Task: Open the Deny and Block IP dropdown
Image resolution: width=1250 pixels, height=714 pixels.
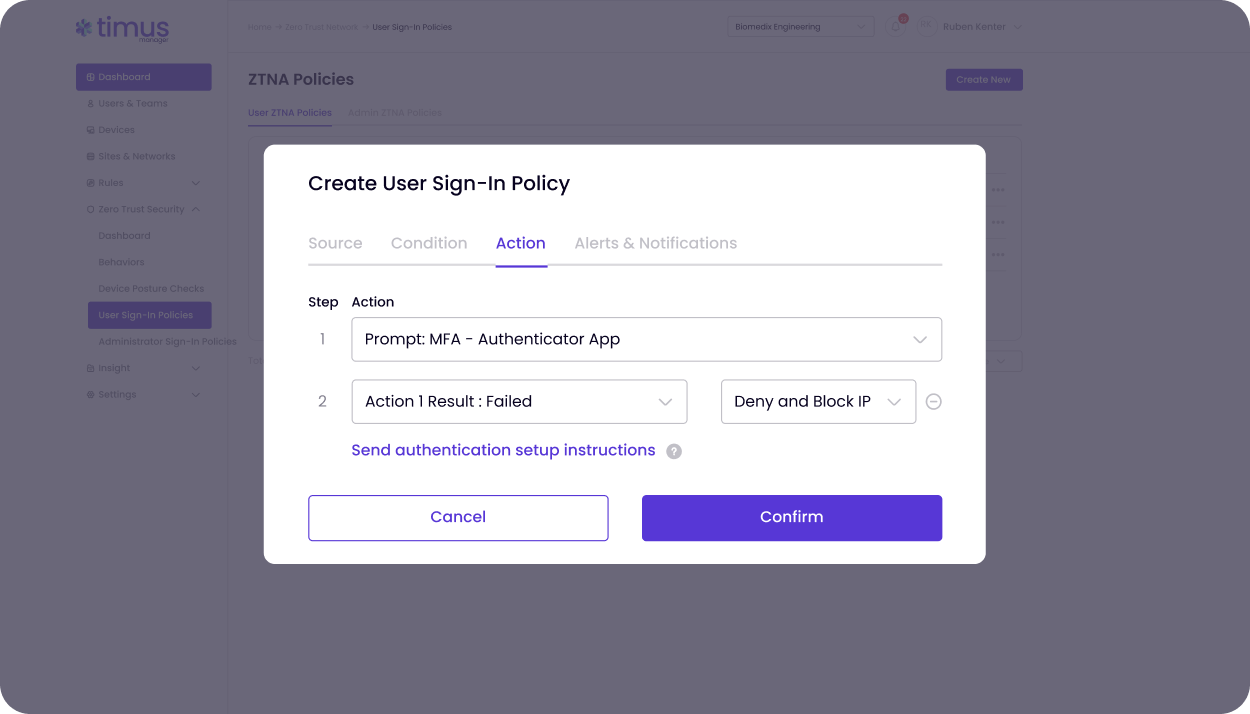Action: point(818,401)
